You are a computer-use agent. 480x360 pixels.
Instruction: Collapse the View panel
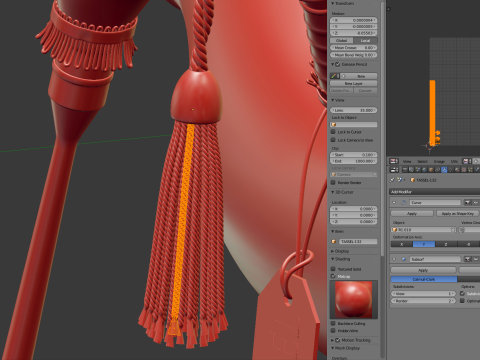point(333,100)
